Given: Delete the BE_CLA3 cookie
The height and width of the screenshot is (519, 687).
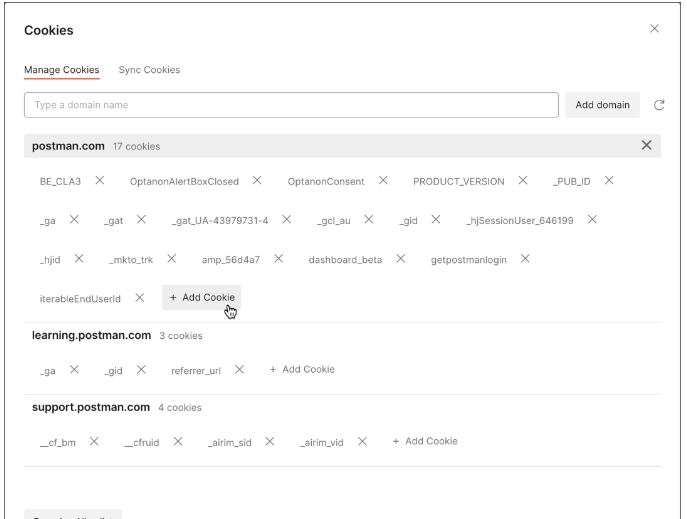Looking at the screenshot, I should click(x=99, y=180).
